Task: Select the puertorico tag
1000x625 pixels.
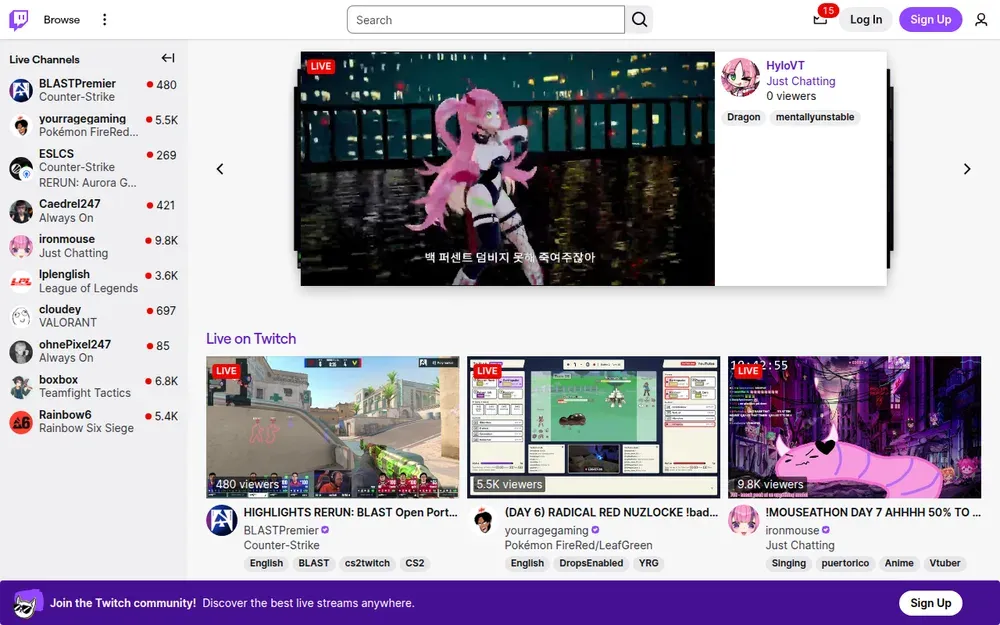Action: (x=845, y=563)
